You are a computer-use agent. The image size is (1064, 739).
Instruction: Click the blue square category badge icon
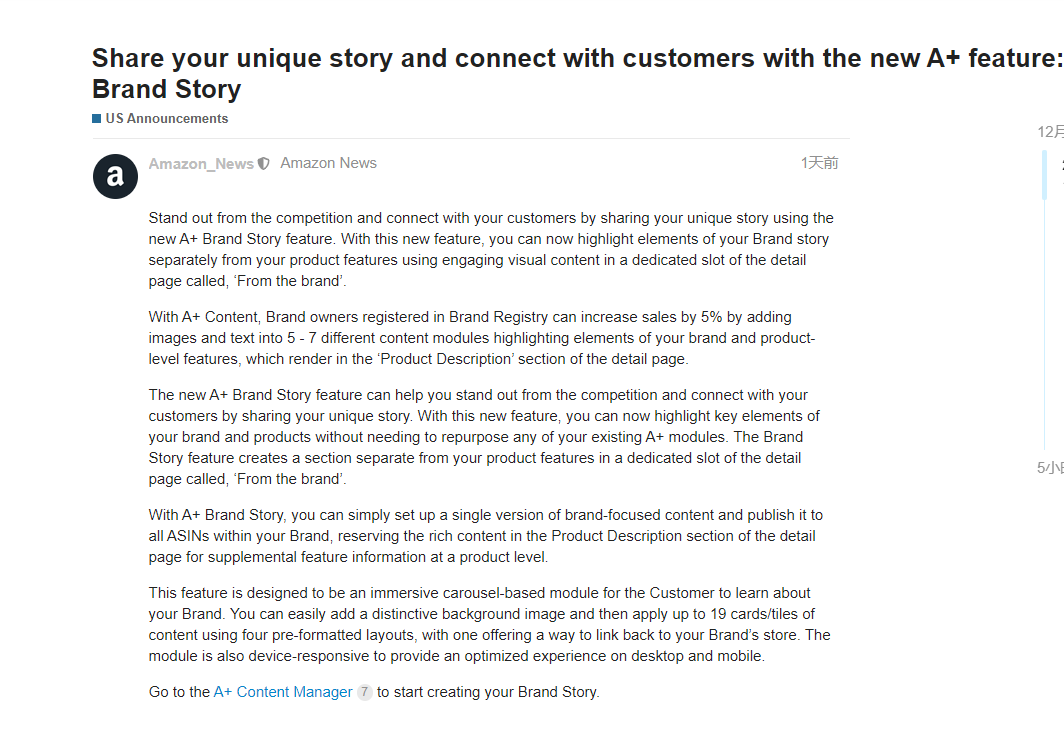point(96,118)
